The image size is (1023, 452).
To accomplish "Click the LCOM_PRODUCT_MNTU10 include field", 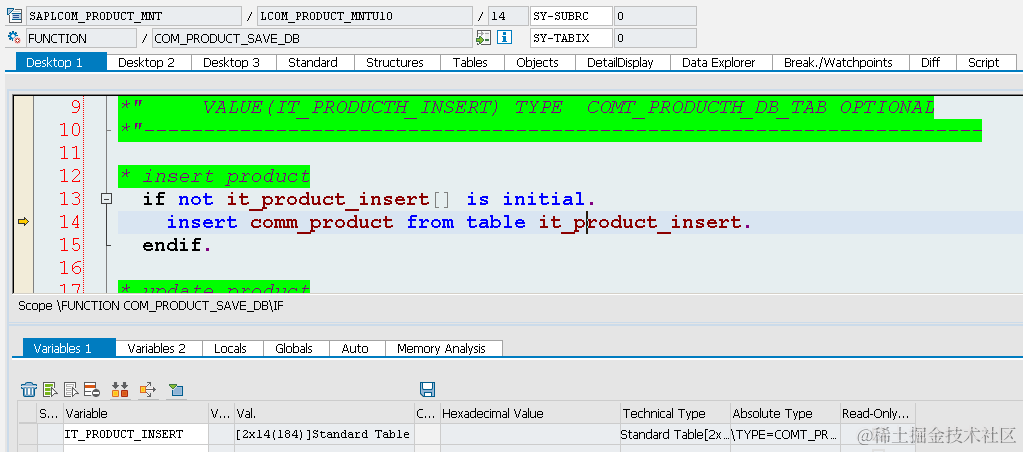I will pyautogui.click(x=365, y=16).
